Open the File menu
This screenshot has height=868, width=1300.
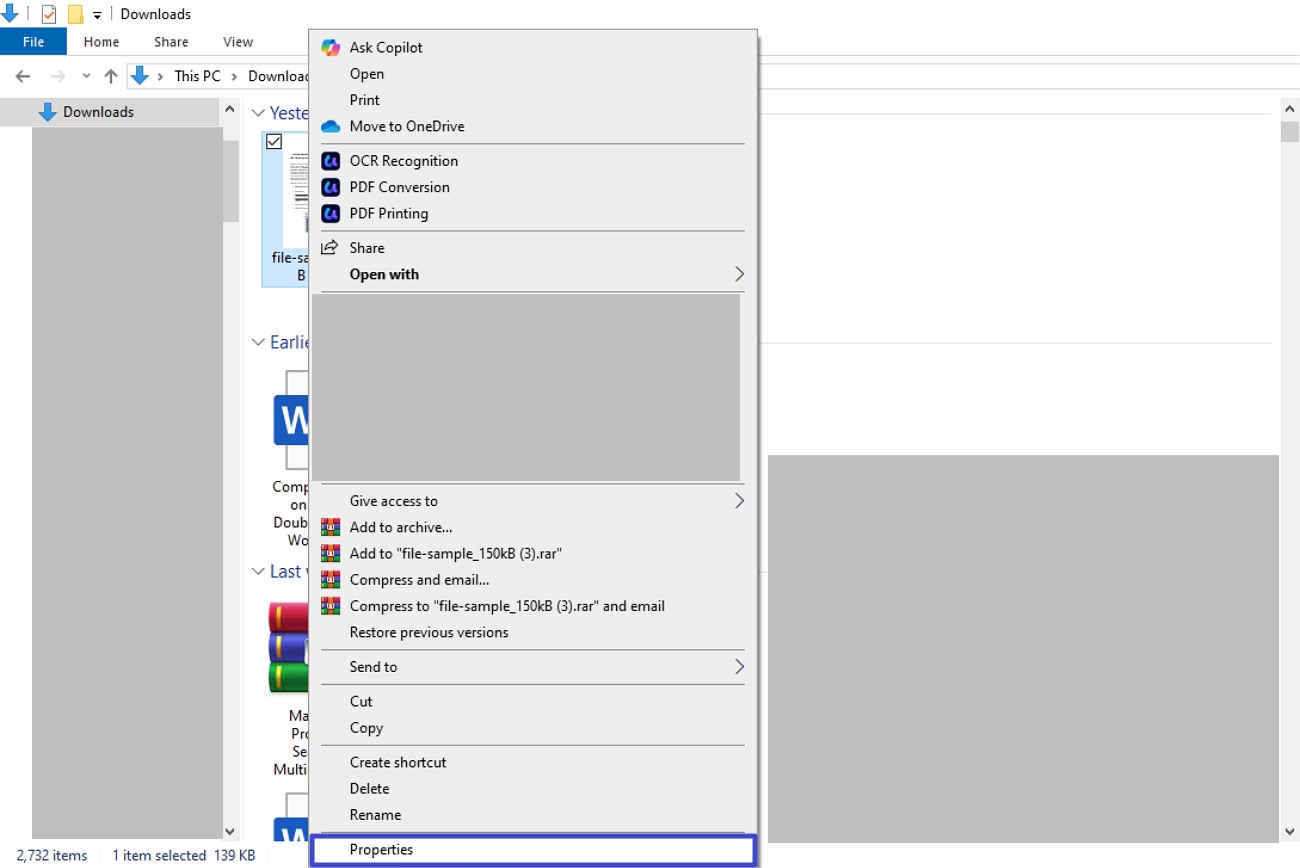(x=33, y=41)
